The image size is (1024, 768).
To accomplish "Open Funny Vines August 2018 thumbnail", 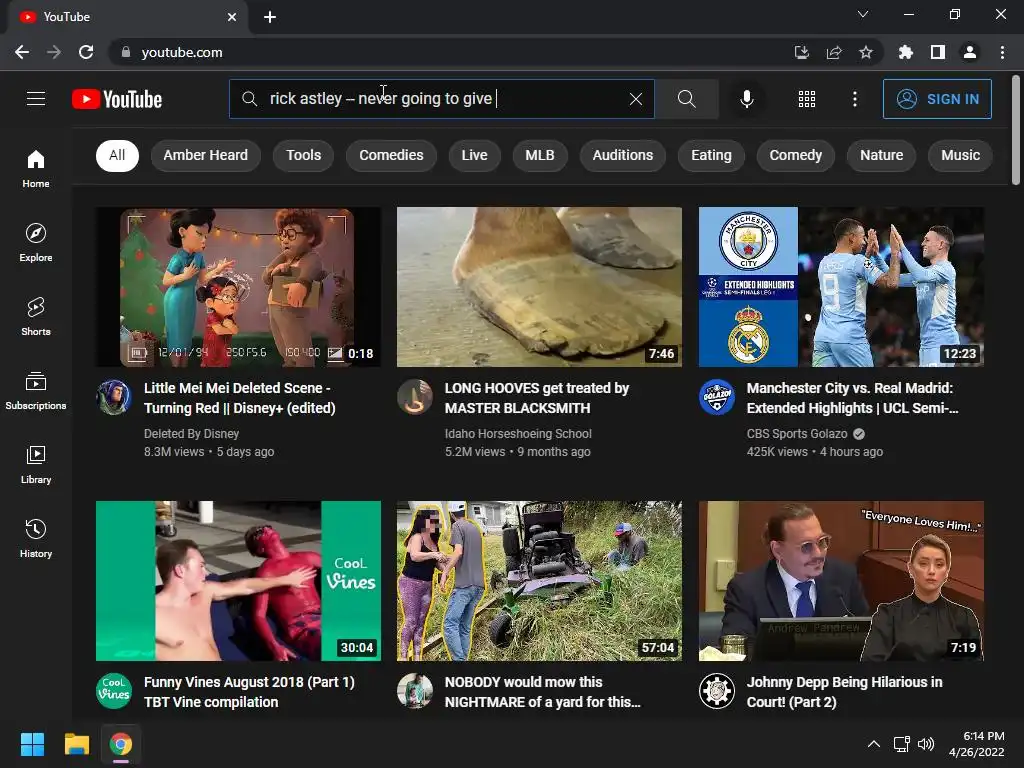I will (238, 581).
